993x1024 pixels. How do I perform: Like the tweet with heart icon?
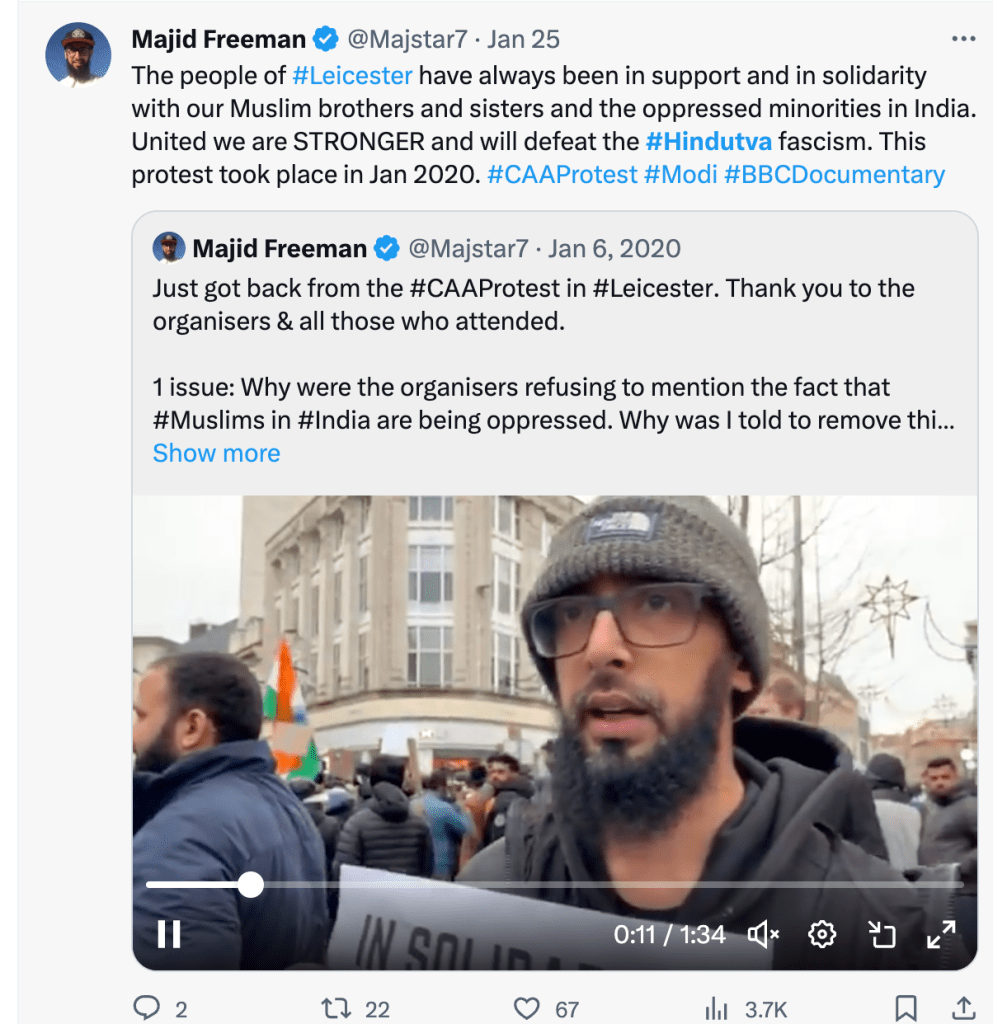(x=526, y=1007)
